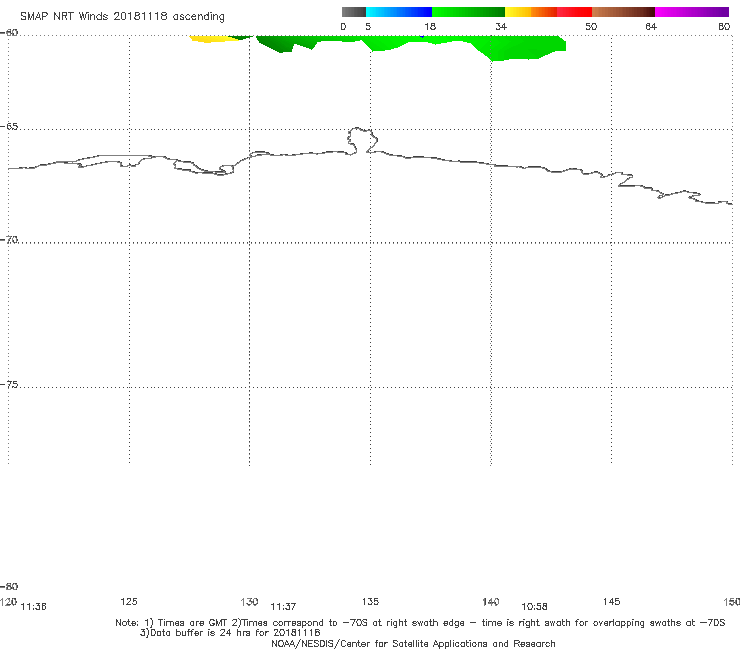
Task: Click the title "SMAP NRT Winds 20181118 ascending"
Action: click(122, 16)
